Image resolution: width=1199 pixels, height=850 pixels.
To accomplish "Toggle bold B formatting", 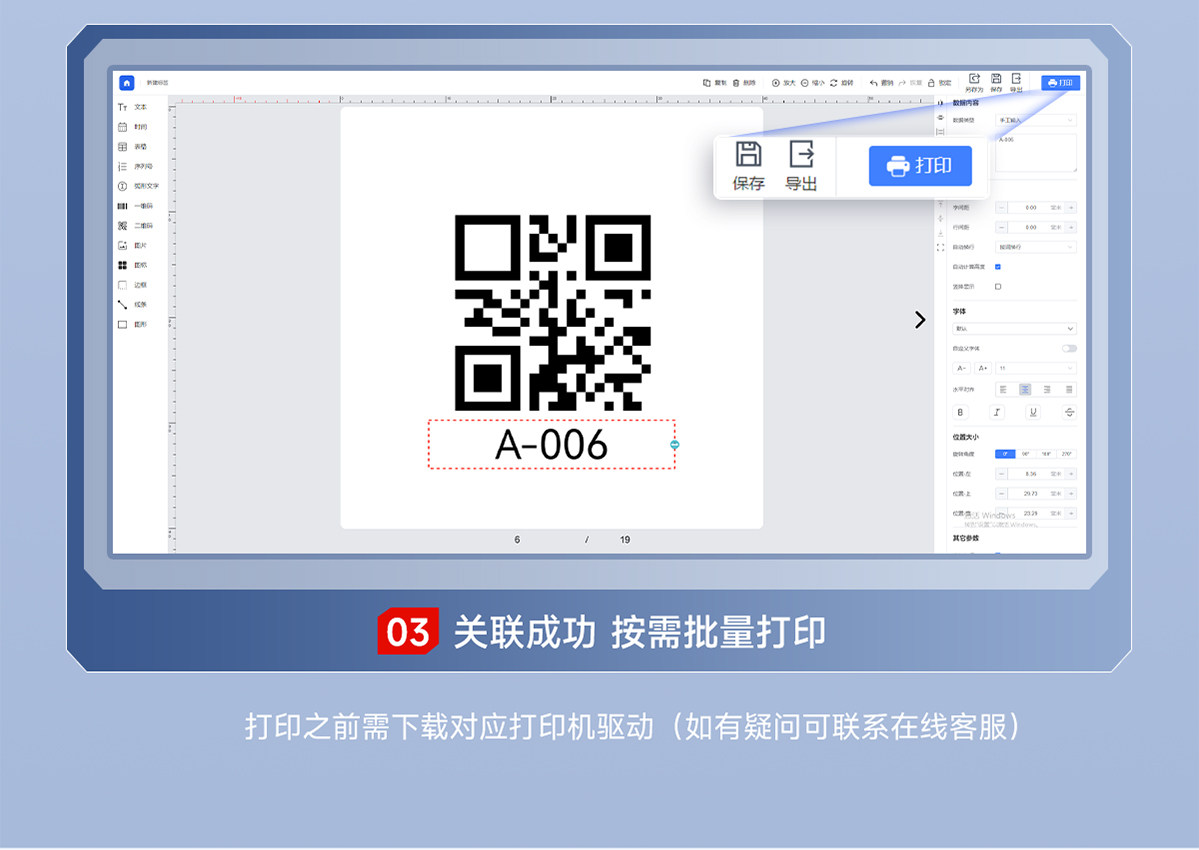I will pos(960,412).
